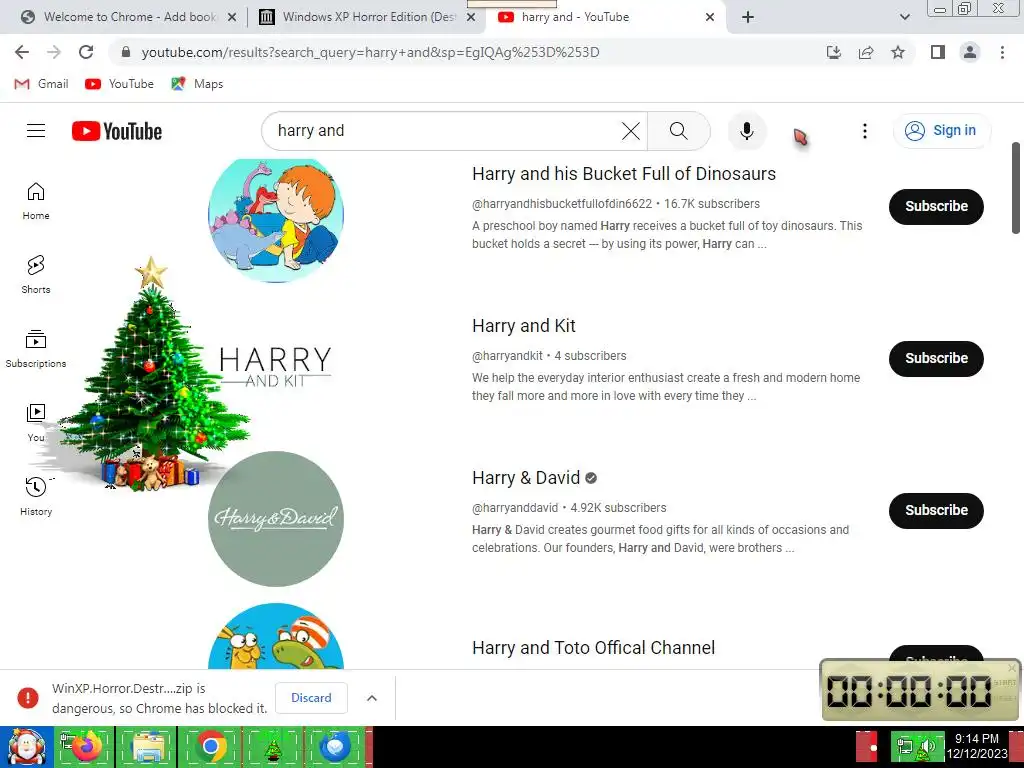Viewport: 1024px width, 768px height.
Task: Click the Harry and Toto channel avatar
Action: click(x=276, y=636)
